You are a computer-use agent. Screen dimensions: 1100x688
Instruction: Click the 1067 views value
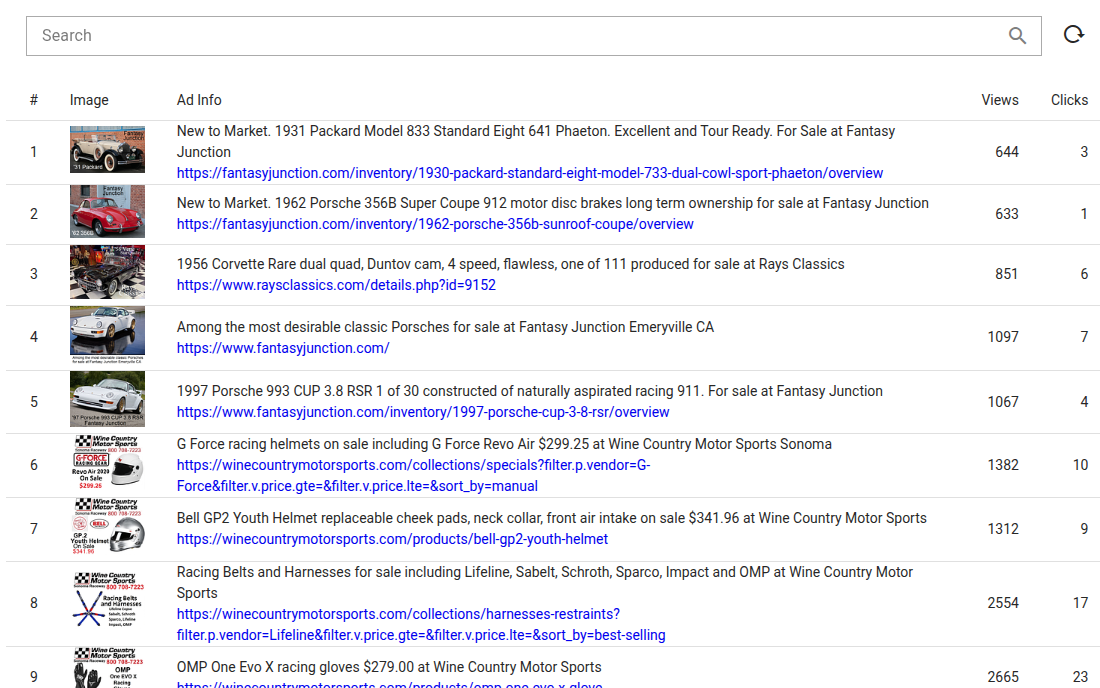click(1003, 402)
